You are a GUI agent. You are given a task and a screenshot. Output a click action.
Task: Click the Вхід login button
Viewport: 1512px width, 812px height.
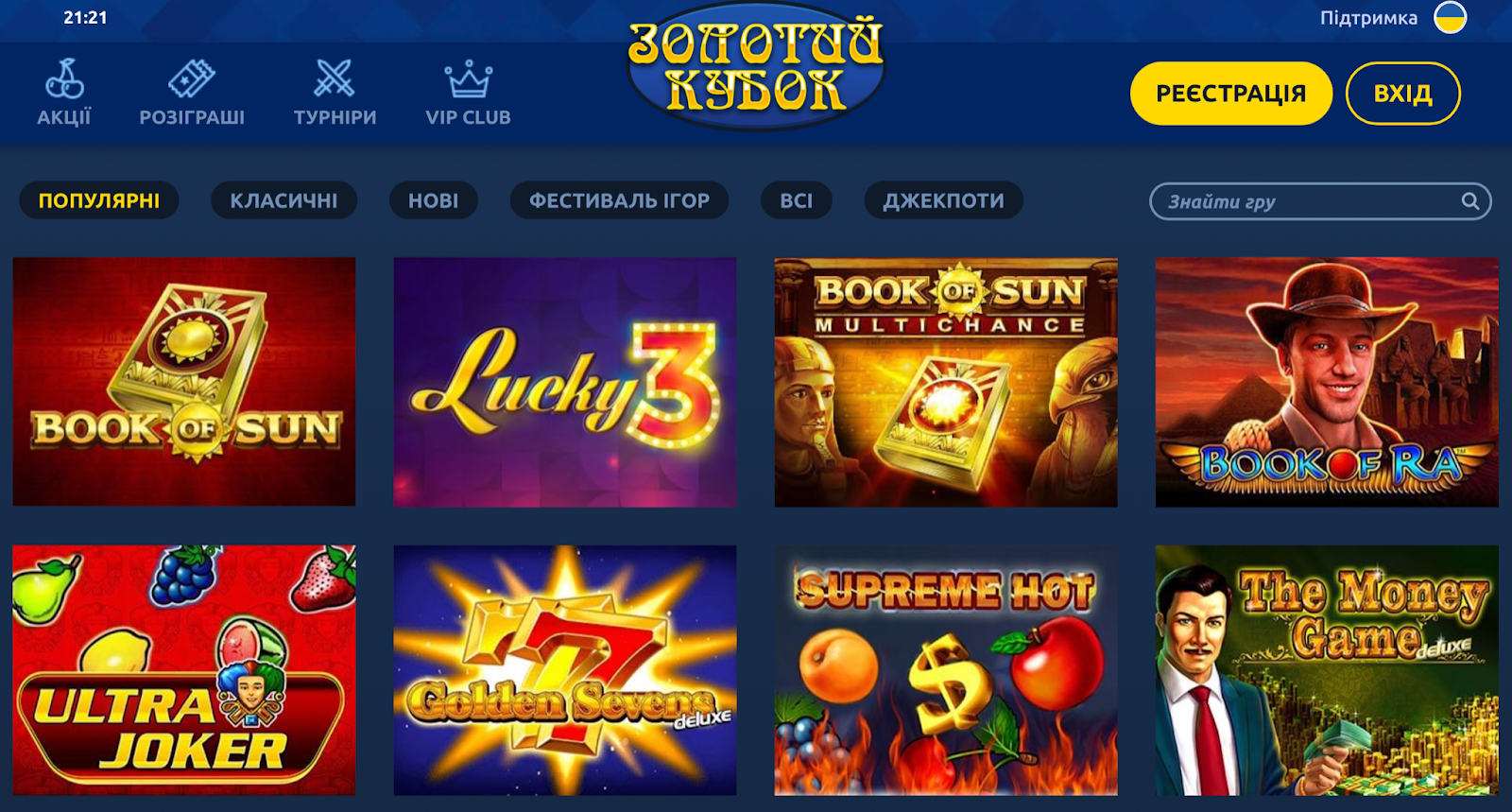click(1403, 94)
